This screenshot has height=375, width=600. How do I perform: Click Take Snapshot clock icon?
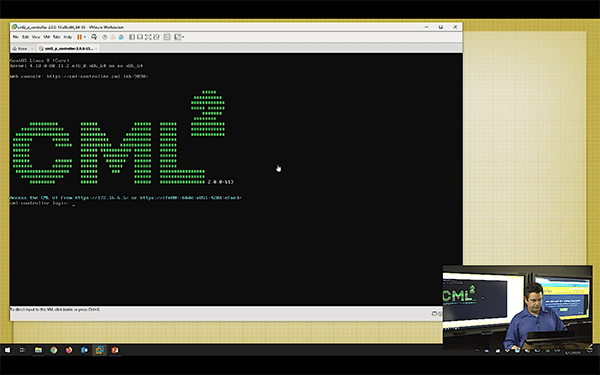click(x=104, y=37)
